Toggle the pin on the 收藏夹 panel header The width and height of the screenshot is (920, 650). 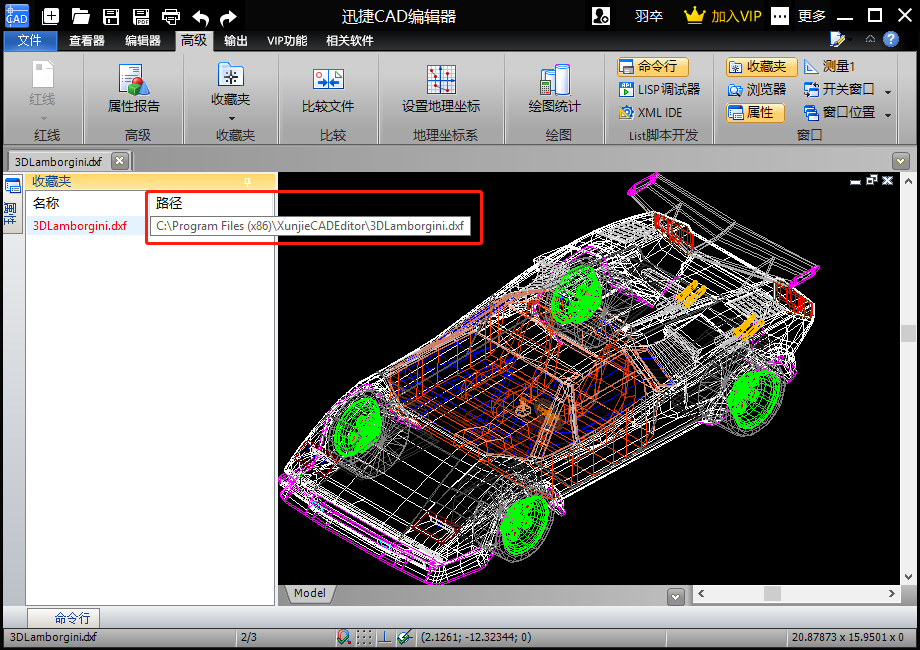click(x=248, y=182)
